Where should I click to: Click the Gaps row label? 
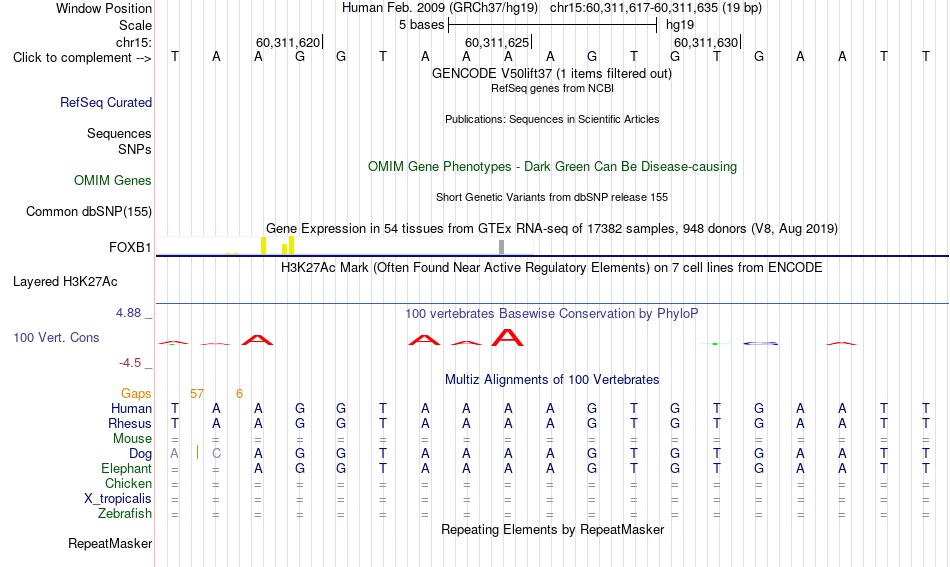pyautogui.click(x=136, y=394)
